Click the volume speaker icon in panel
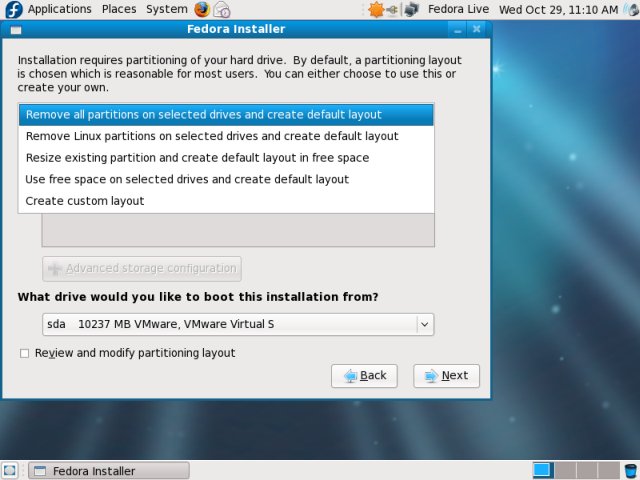Viewport: 640px width, 480px height. tap(632, 10)
